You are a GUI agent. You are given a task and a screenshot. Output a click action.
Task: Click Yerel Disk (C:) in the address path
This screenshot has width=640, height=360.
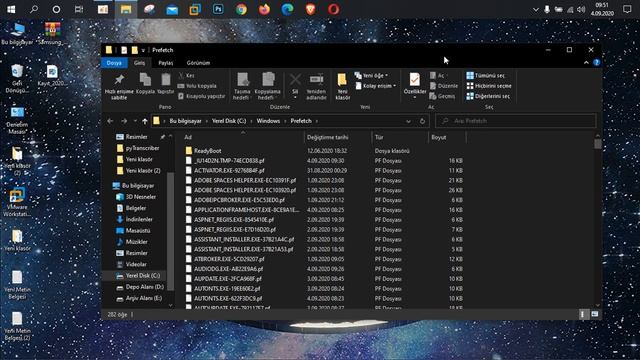229,121
